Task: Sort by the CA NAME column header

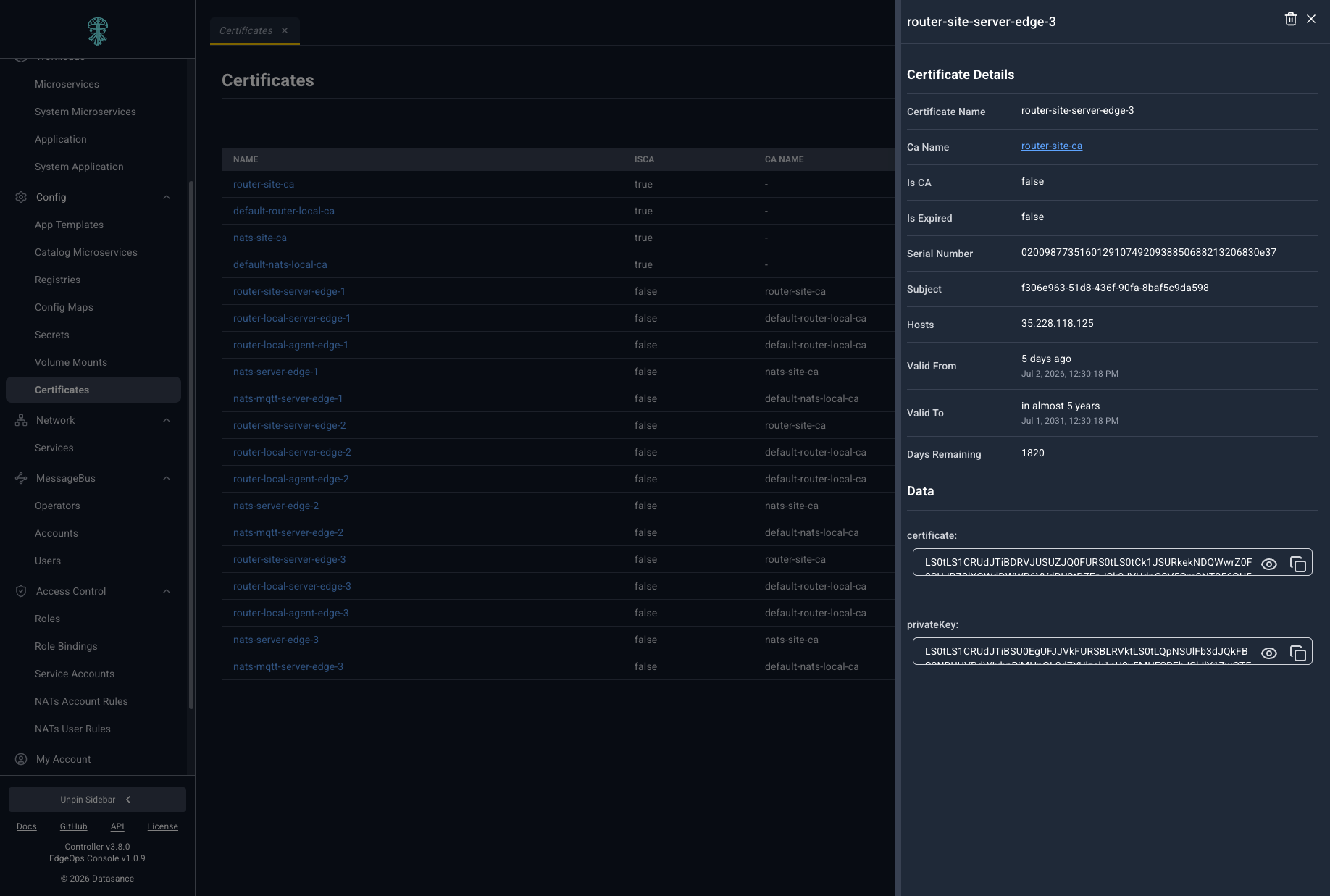Action: pyautogui.click(x=784, y=159)
